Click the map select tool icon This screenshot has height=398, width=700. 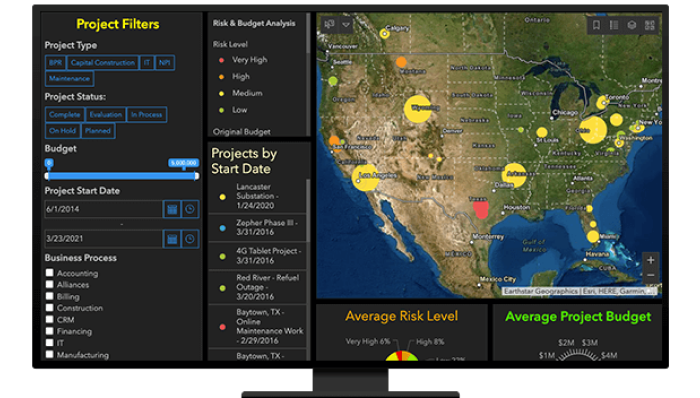coord(330,25)
